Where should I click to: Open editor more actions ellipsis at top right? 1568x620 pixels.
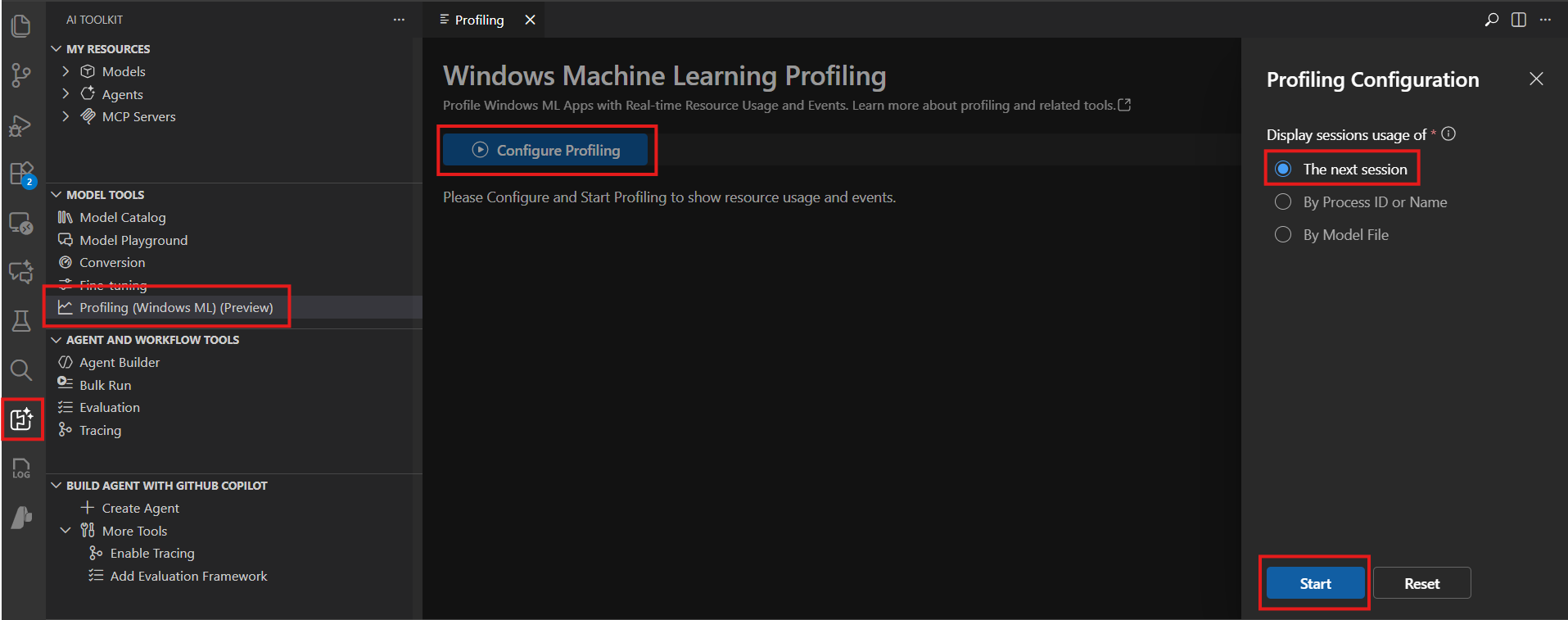[x=1545, y=20]
